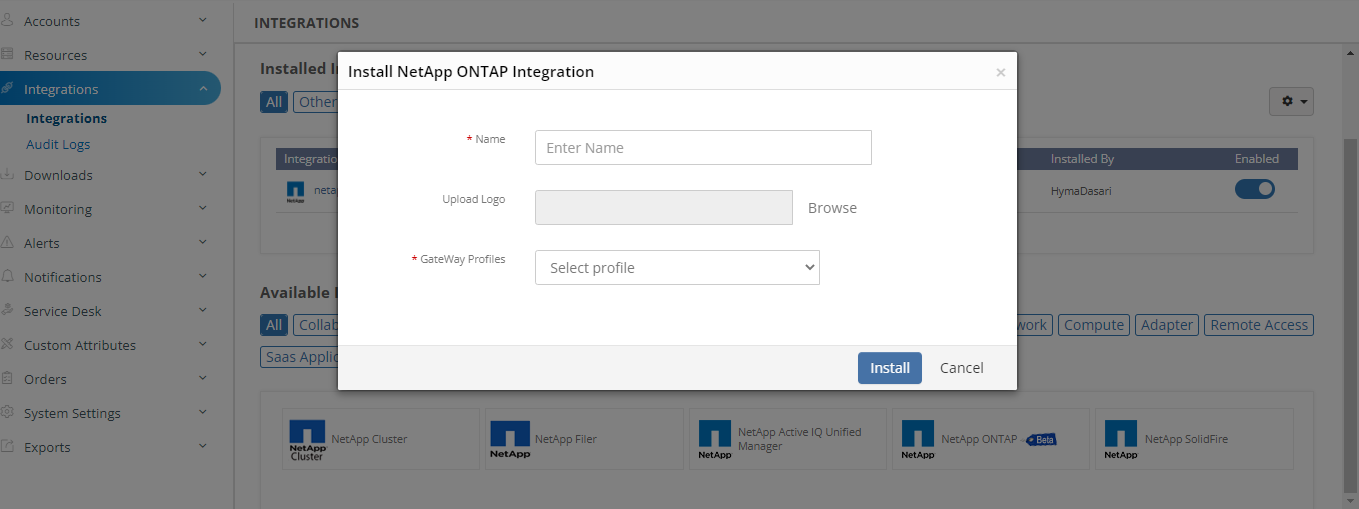Click the Orders sidebar icon

click(7, 378)
